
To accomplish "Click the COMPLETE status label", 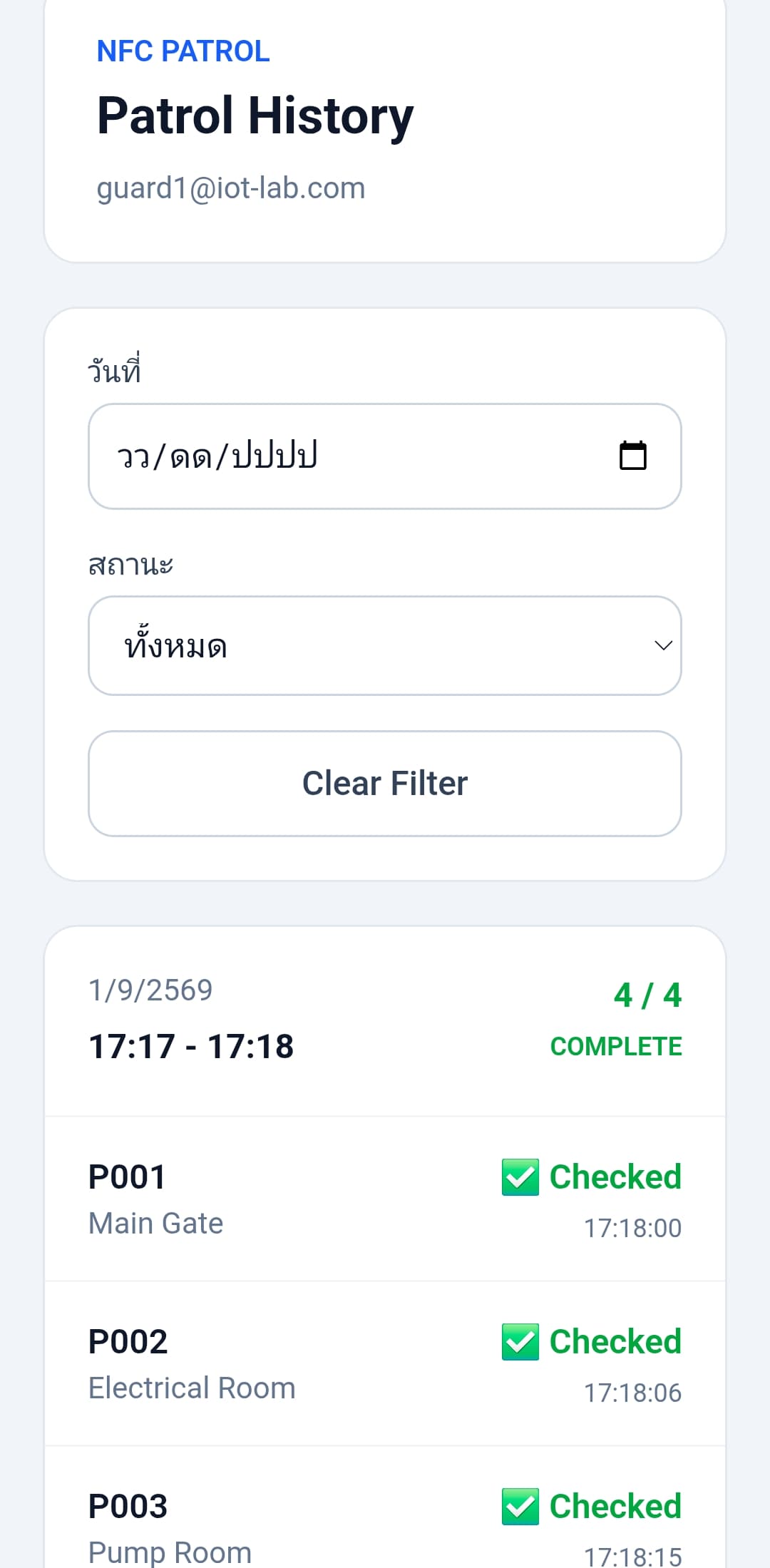I will [x=616, y=1046].
